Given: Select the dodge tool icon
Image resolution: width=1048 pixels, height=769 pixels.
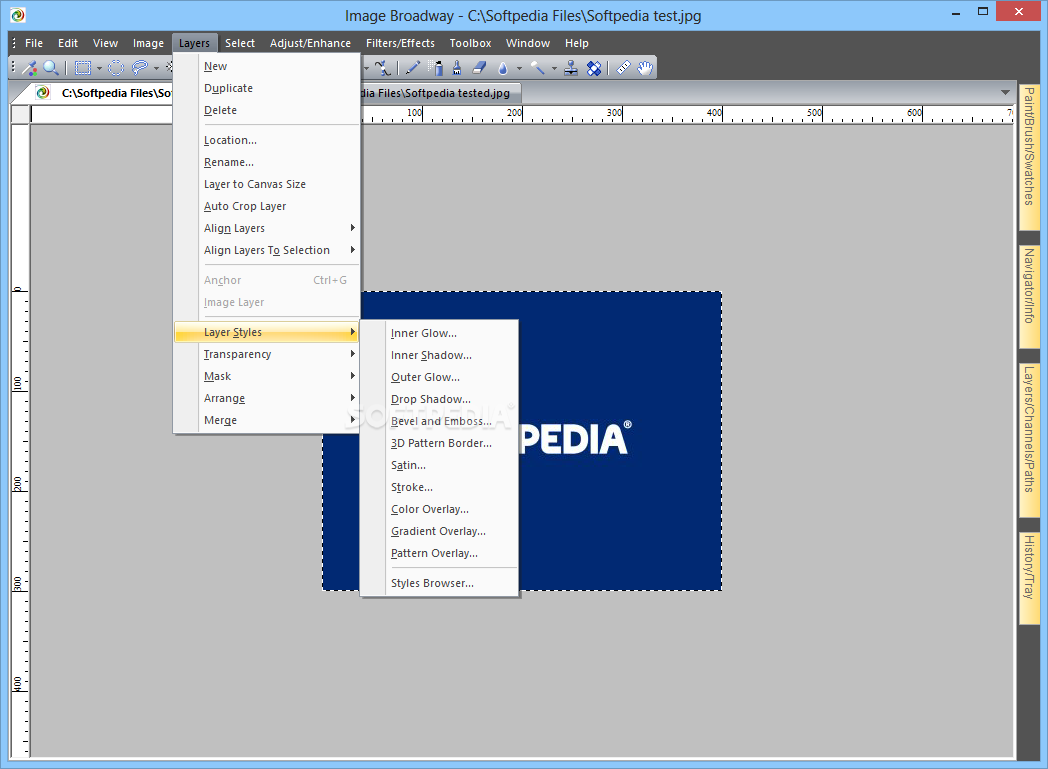Looking at the screenshot, I should pos(537,67).
